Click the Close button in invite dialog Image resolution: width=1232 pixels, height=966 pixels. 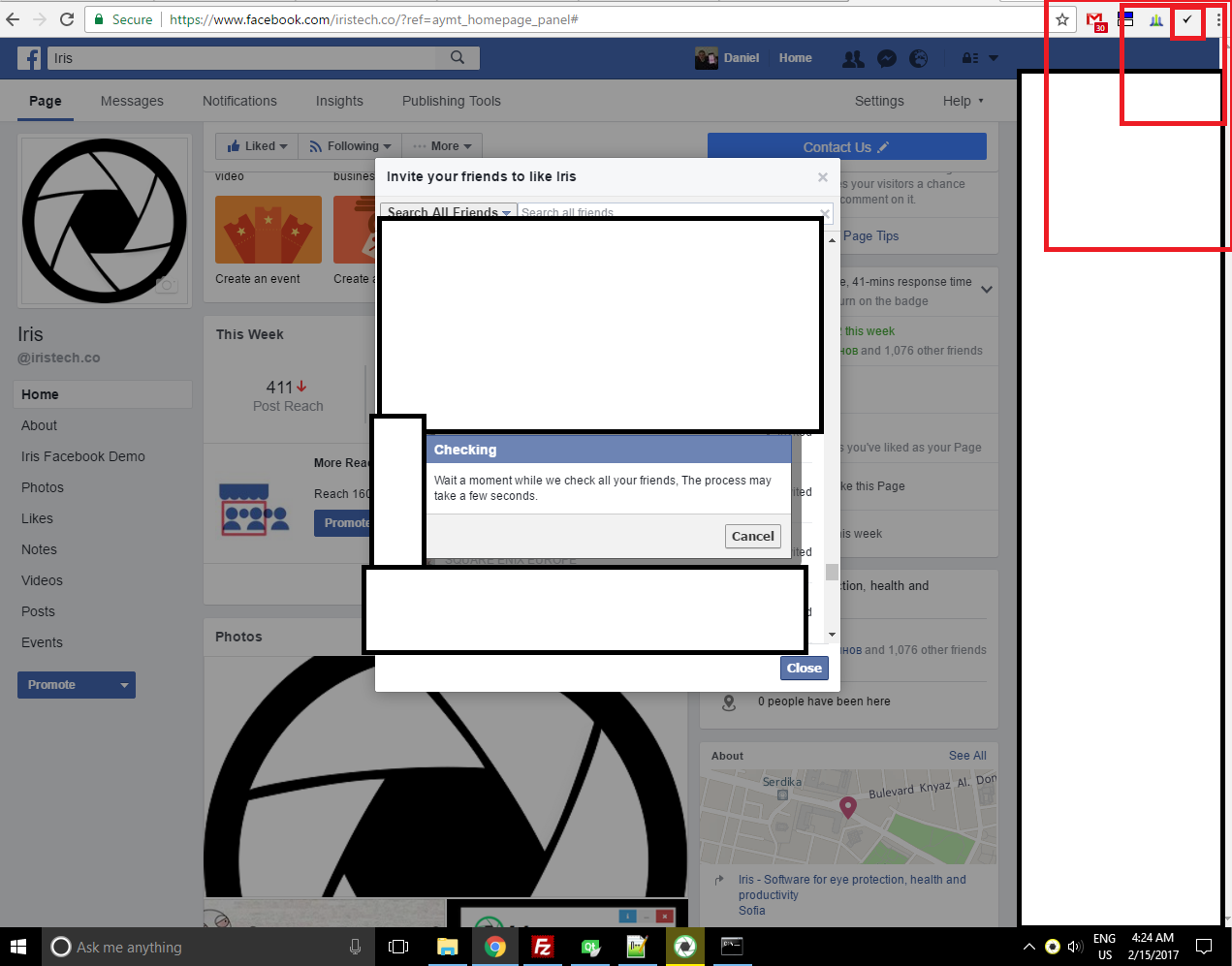pos(805,668)
